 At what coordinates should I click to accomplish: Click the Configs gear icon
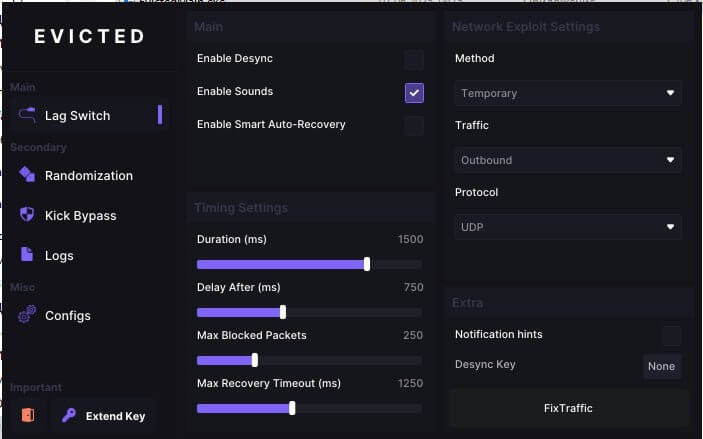(27, 315)
